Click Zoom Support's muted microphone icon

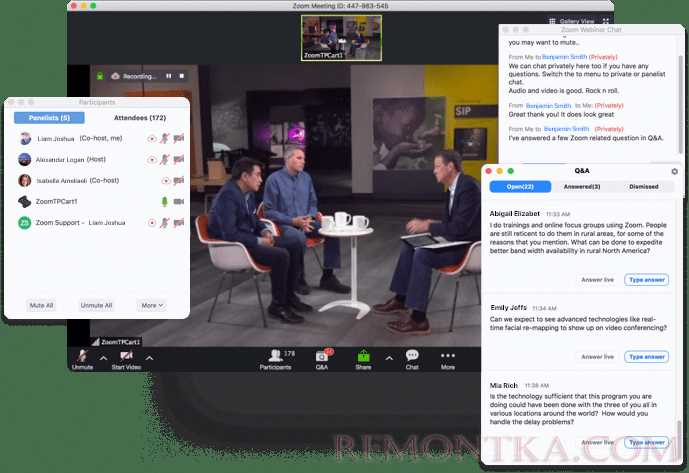pos(165,222)
